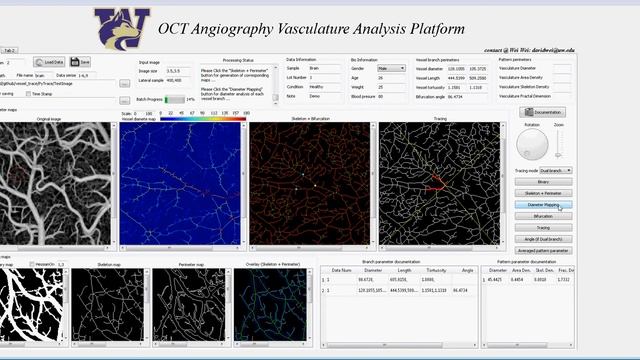
Task: Click the Perimeter map image
Action: tap(189, 304)
